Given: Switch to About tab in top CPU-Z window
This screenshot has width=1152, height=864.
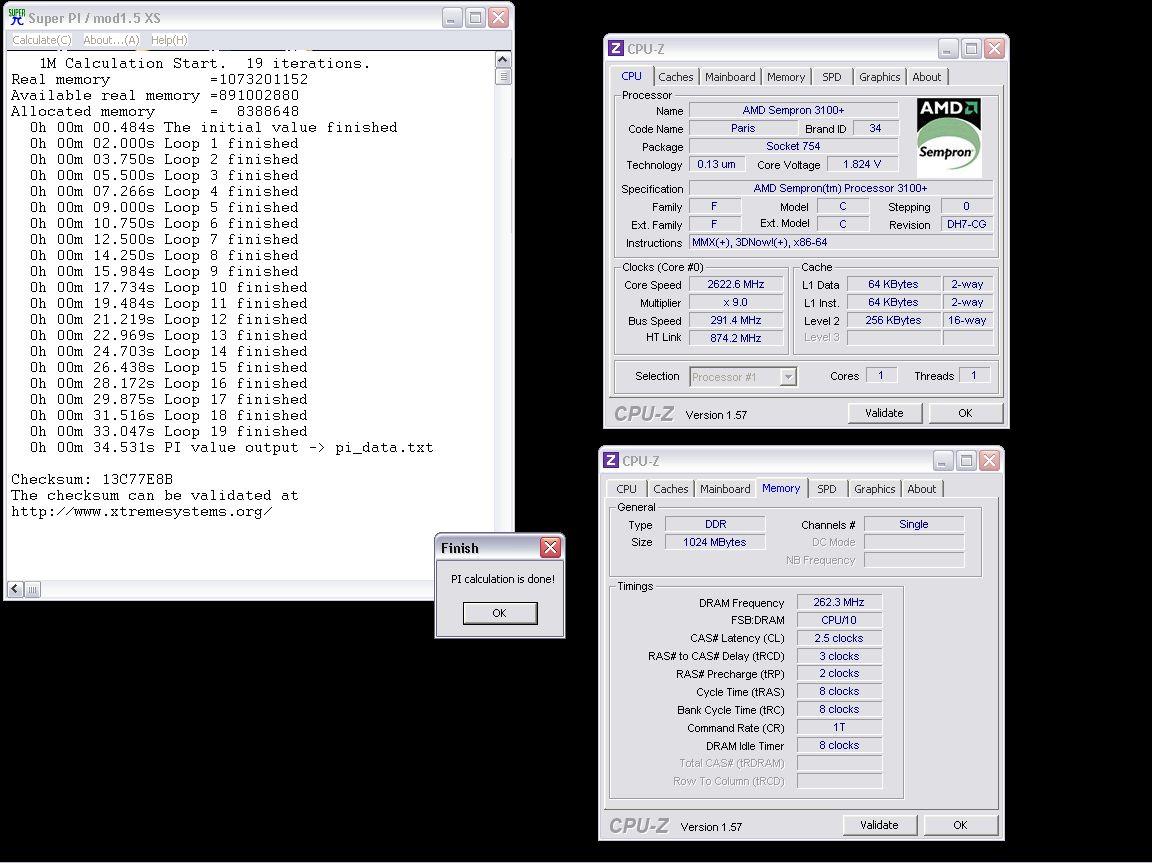Looking at the screenshot, I should [926, 76].
